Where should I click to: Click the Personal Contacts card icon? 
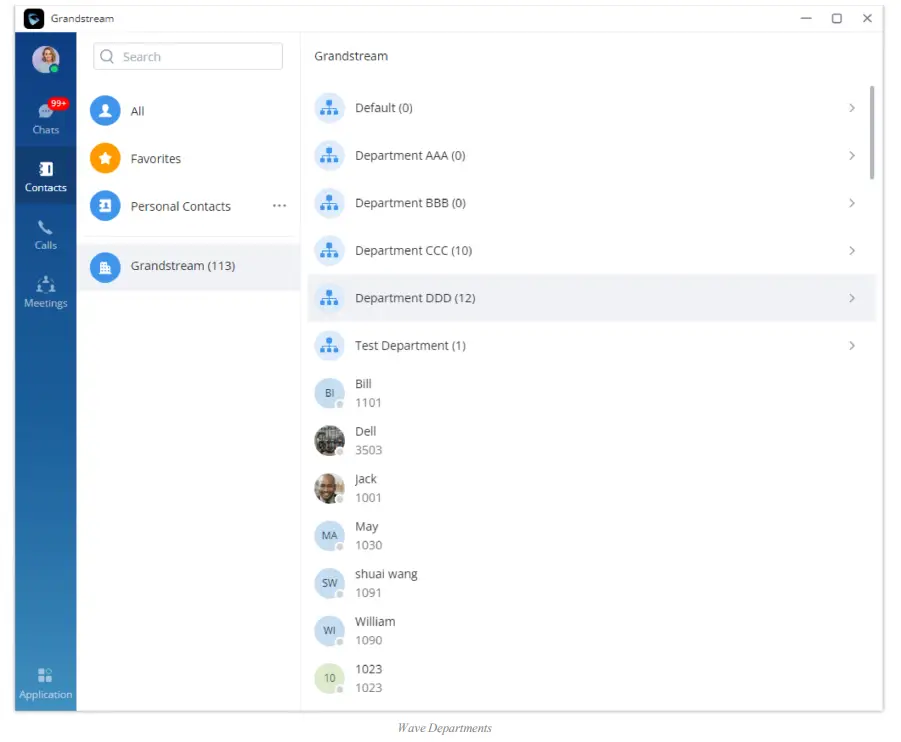105,206
